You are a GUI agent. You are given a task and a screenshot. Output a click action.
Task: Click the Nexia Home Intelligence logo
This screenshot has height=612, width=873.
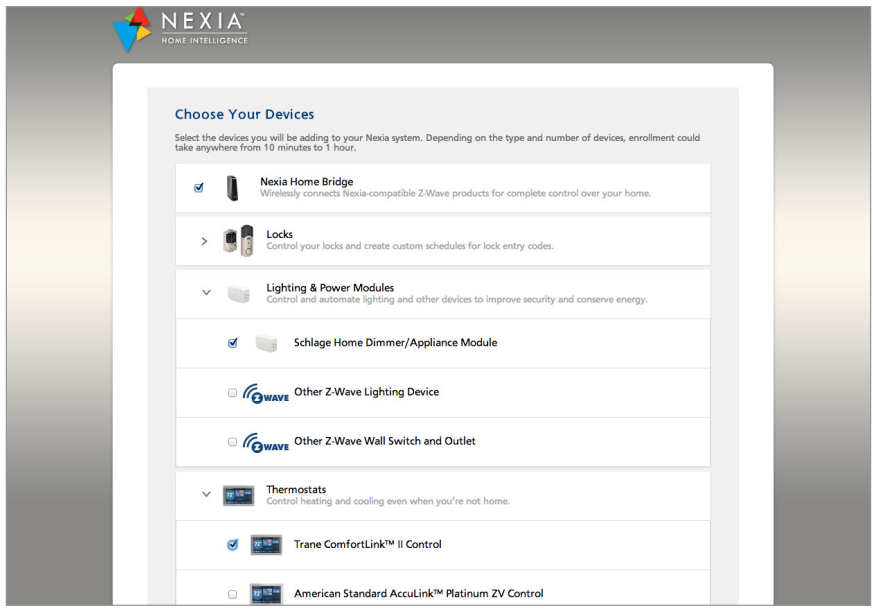[x=180, y=30]
